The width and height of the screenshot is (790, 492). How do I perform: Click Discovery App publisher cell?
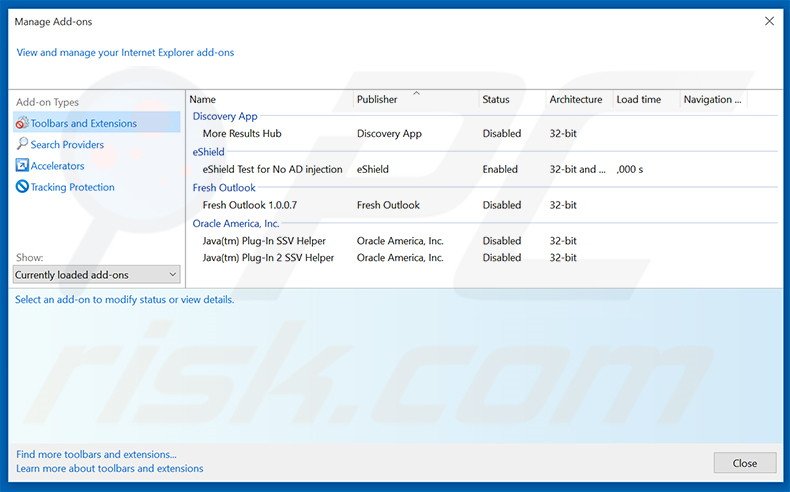point(389,133)
